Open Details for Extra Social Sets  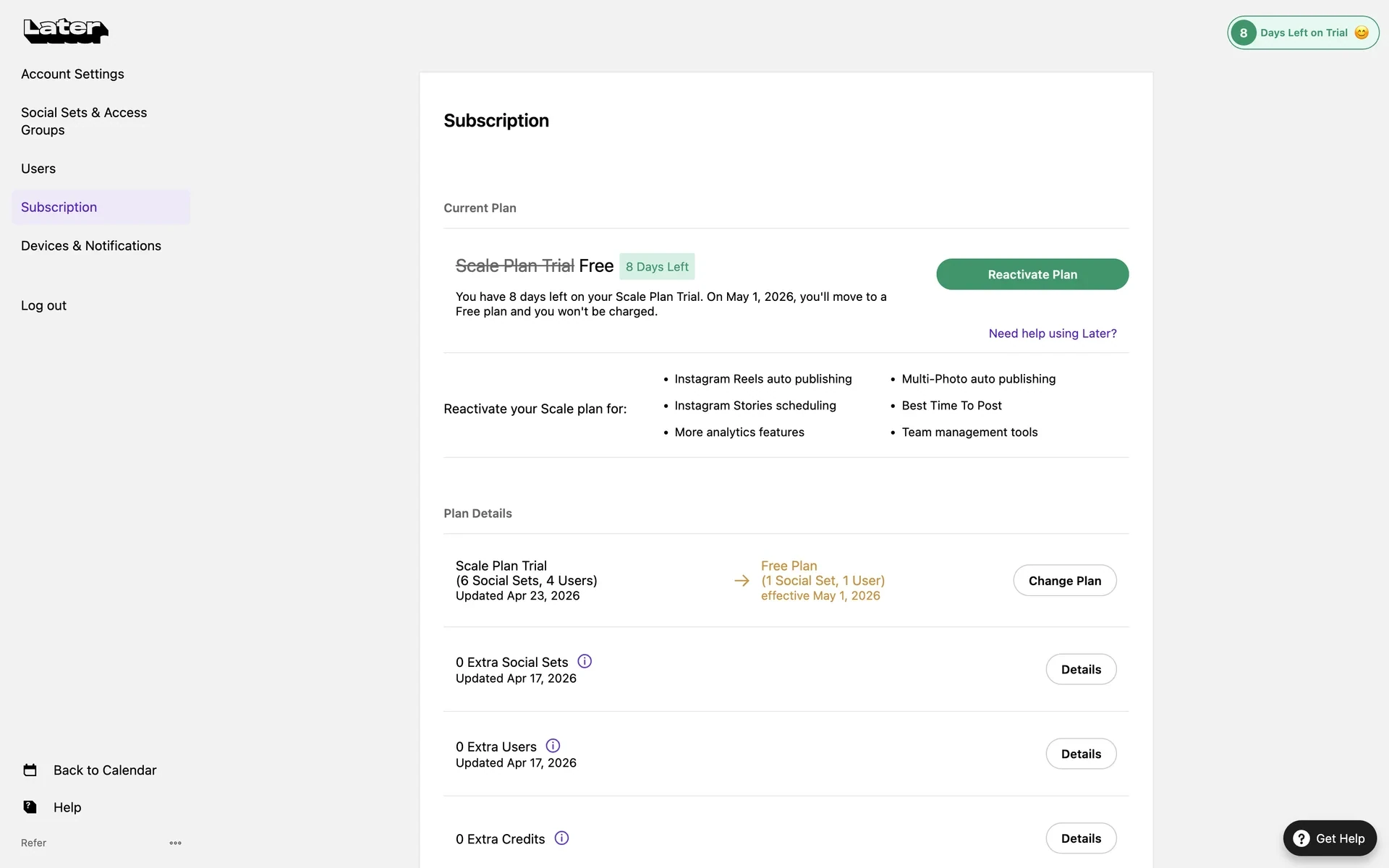point(1081,669)
